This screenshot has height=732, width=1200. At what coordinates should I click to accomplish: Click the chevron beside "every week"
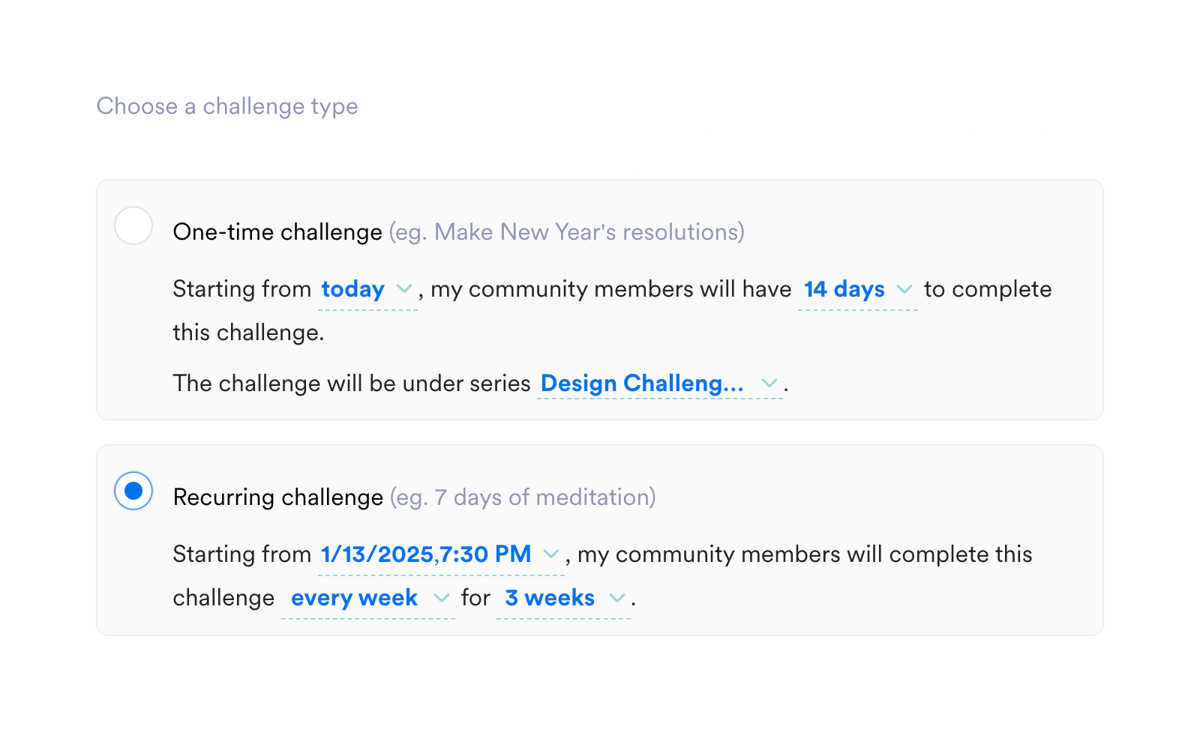click(441, 598)
